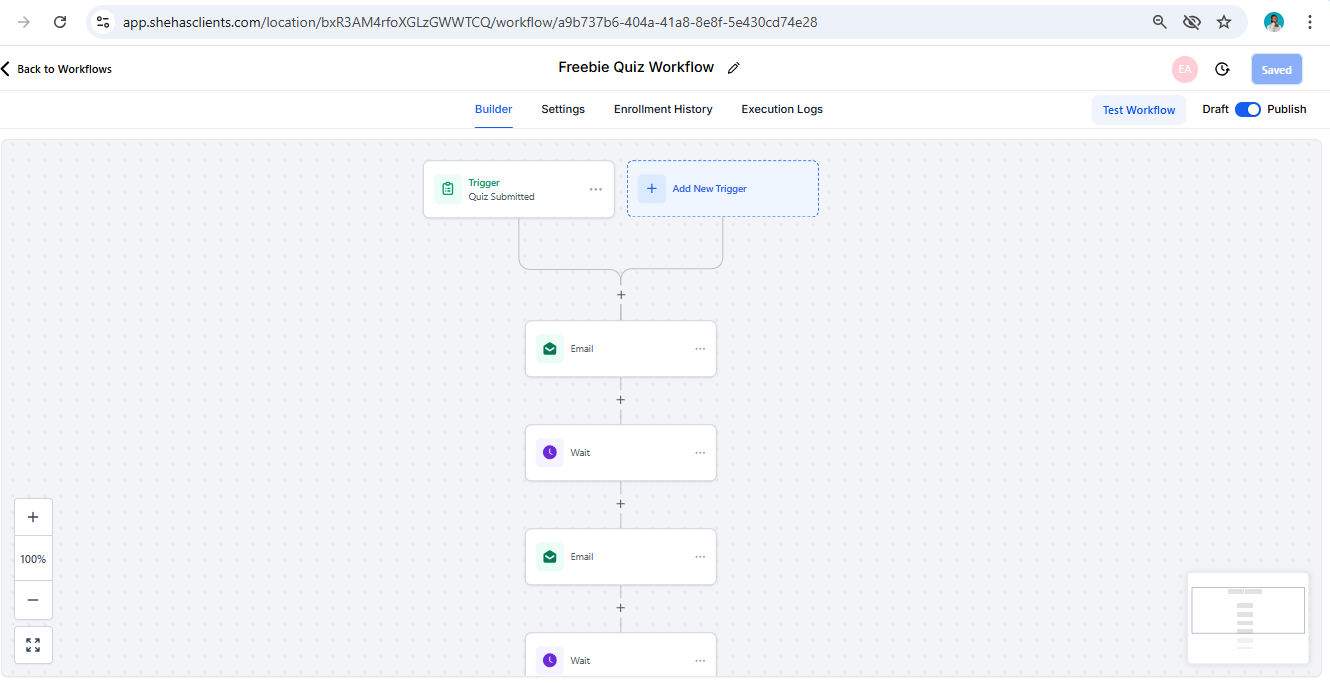Open first Email action three-dot menu
This screenshot has height=685, width=1330.
click(x=700, y=349)
